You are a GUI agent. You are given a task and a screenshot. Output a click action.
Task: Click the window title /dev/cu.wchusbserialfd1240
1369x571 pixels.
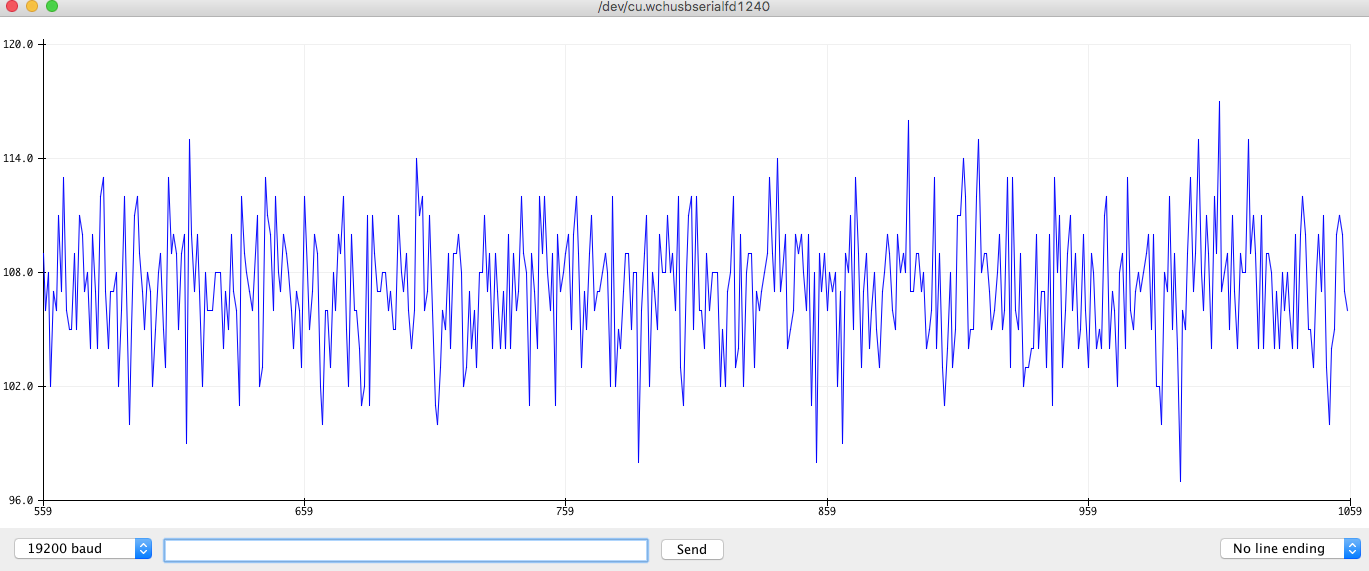coord(683,6)
